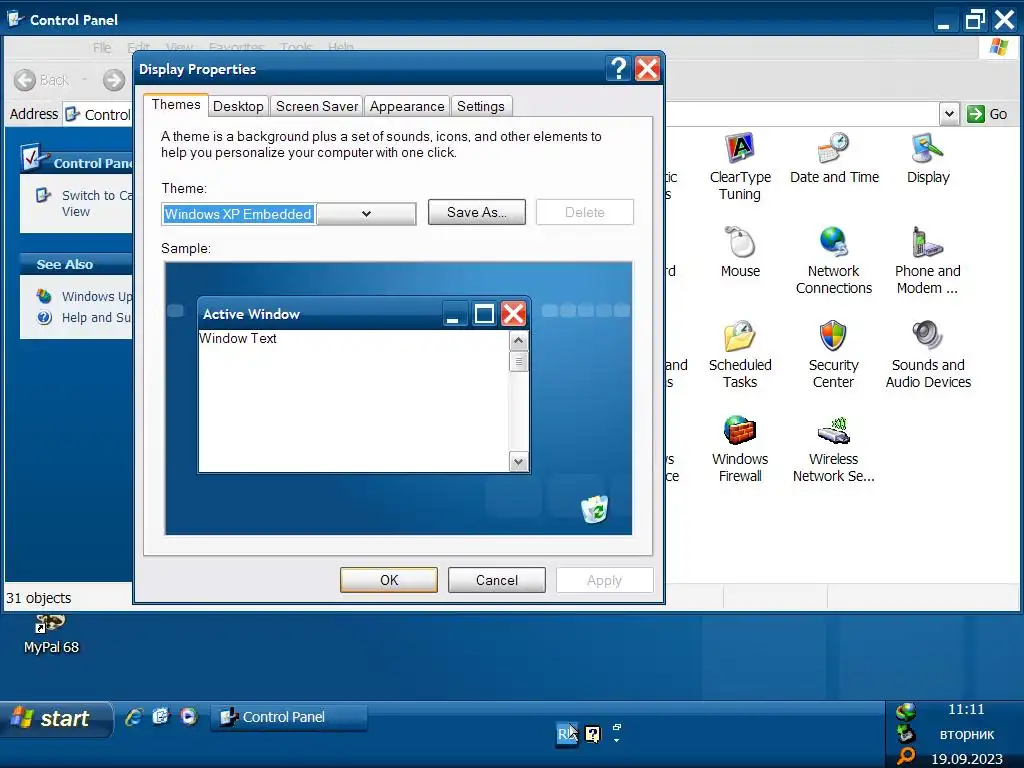This screenshot has height=768, width=1024.
Task: Open the ClearType Tuning icon
Action: (x=740, y=166)
